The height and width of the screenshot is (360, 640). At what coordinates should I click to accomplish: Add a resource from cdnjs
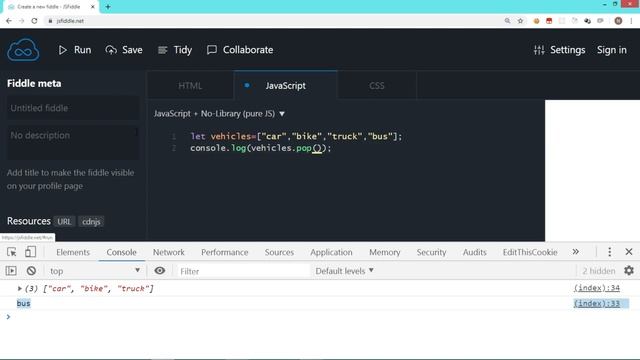click(x=91, y=222)
